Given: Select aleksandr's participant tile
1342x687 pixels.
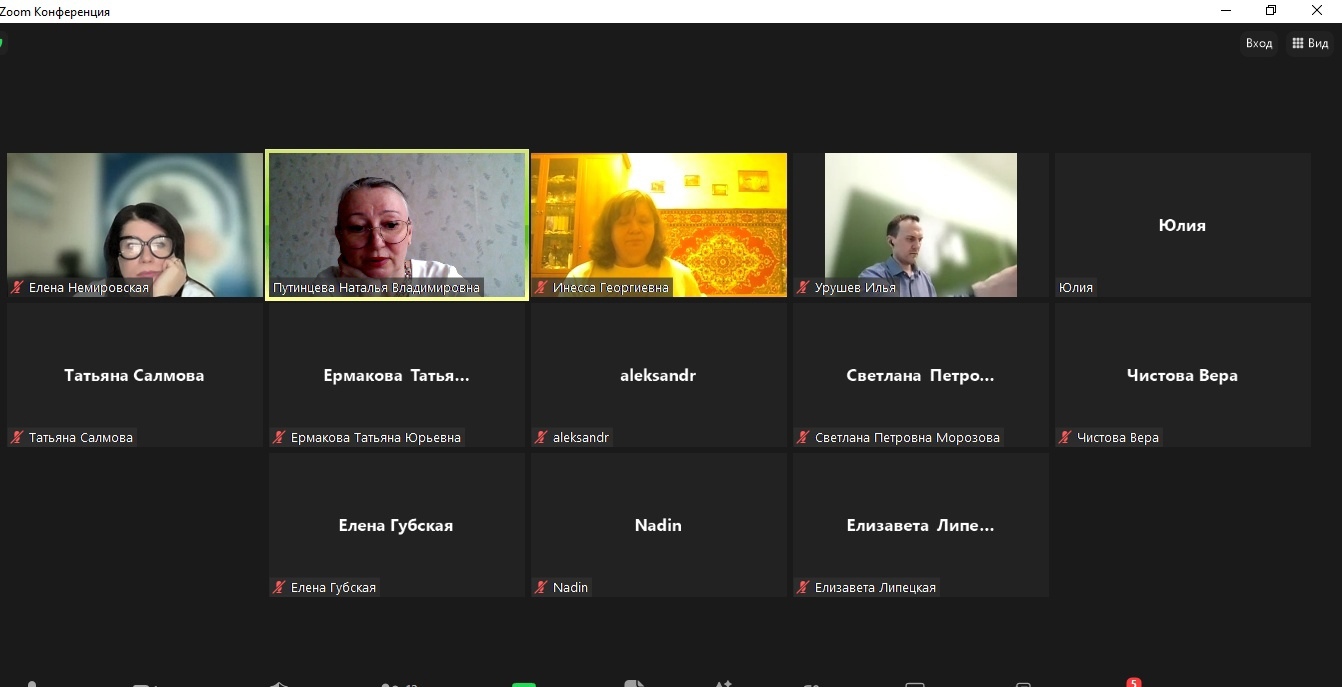Looking at the screenshot, I should tap(659, 375).
